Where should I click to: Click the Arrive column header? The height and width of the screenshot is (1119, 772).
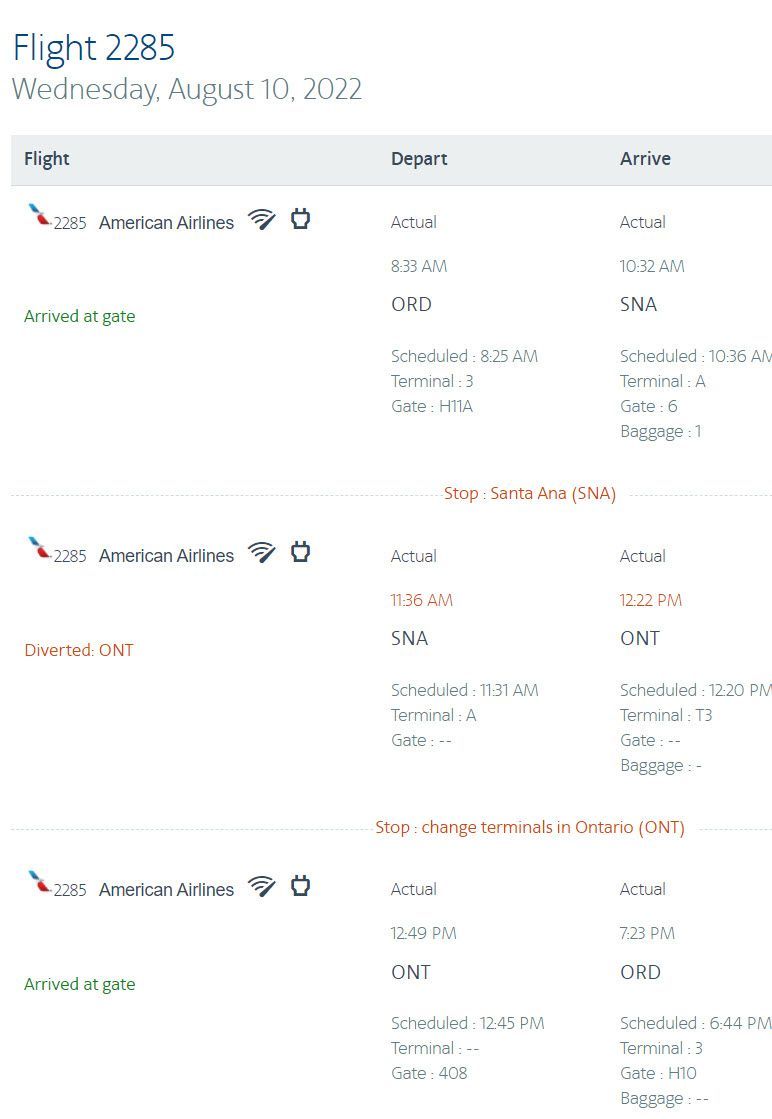(x=645, y=158)
